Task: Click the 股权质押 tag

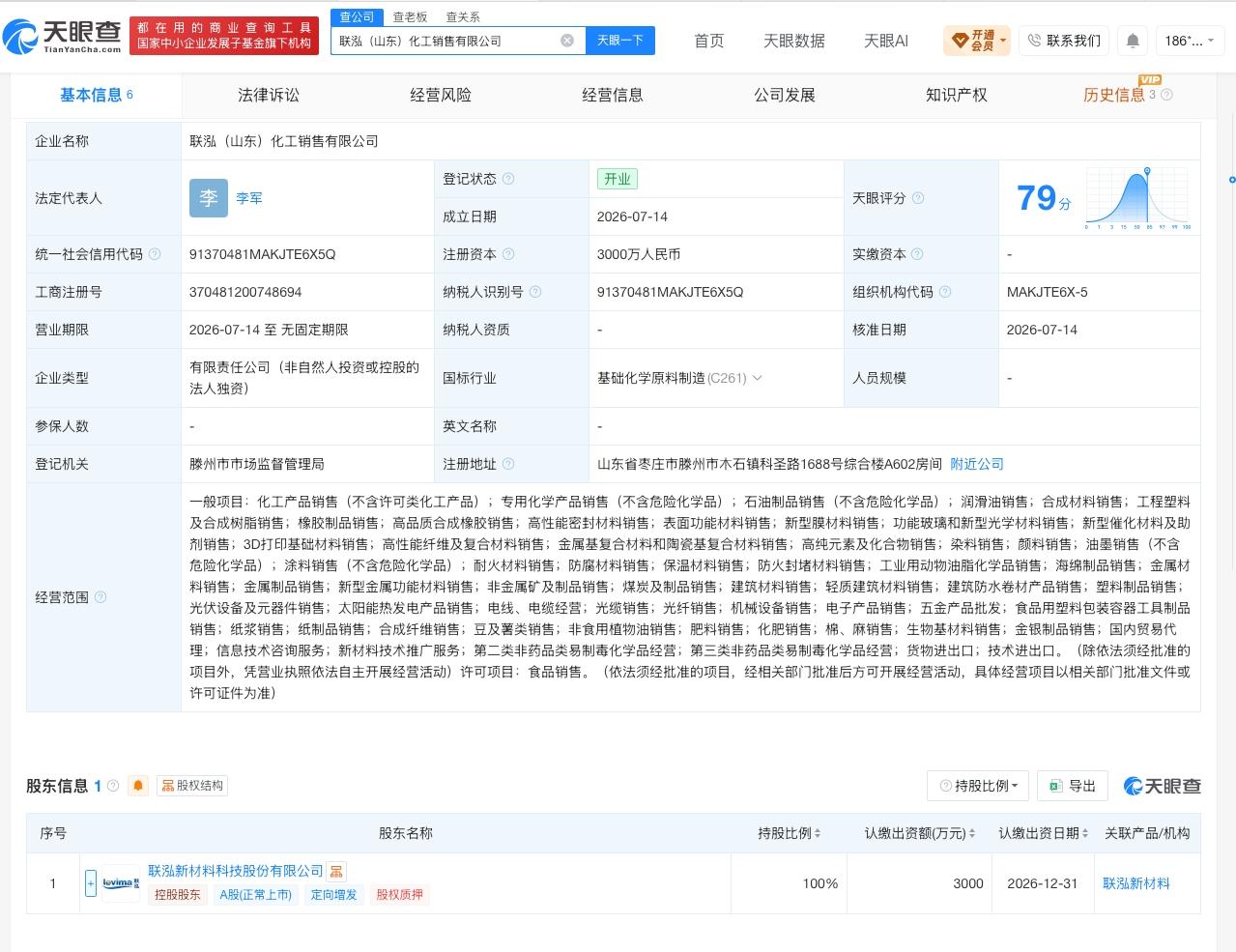Action: click(x=400, y=895)
